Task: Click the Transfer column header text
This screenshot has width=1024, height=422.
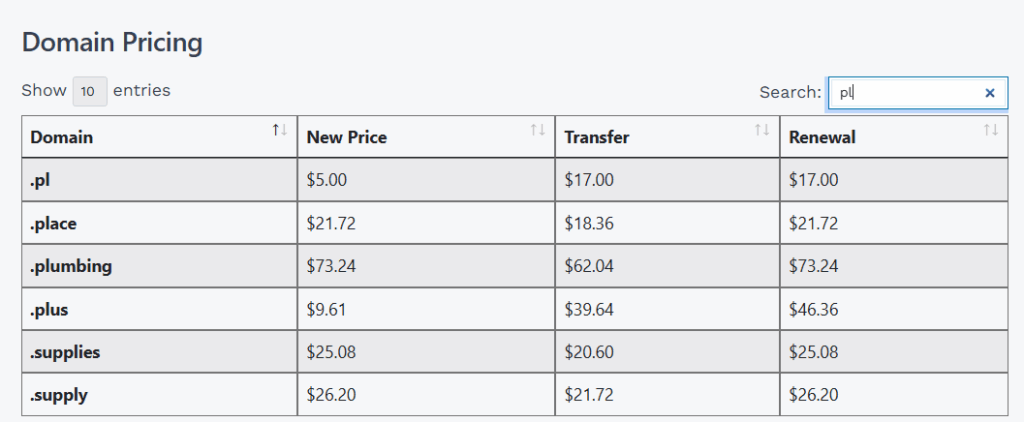Action: pos(597,138)
